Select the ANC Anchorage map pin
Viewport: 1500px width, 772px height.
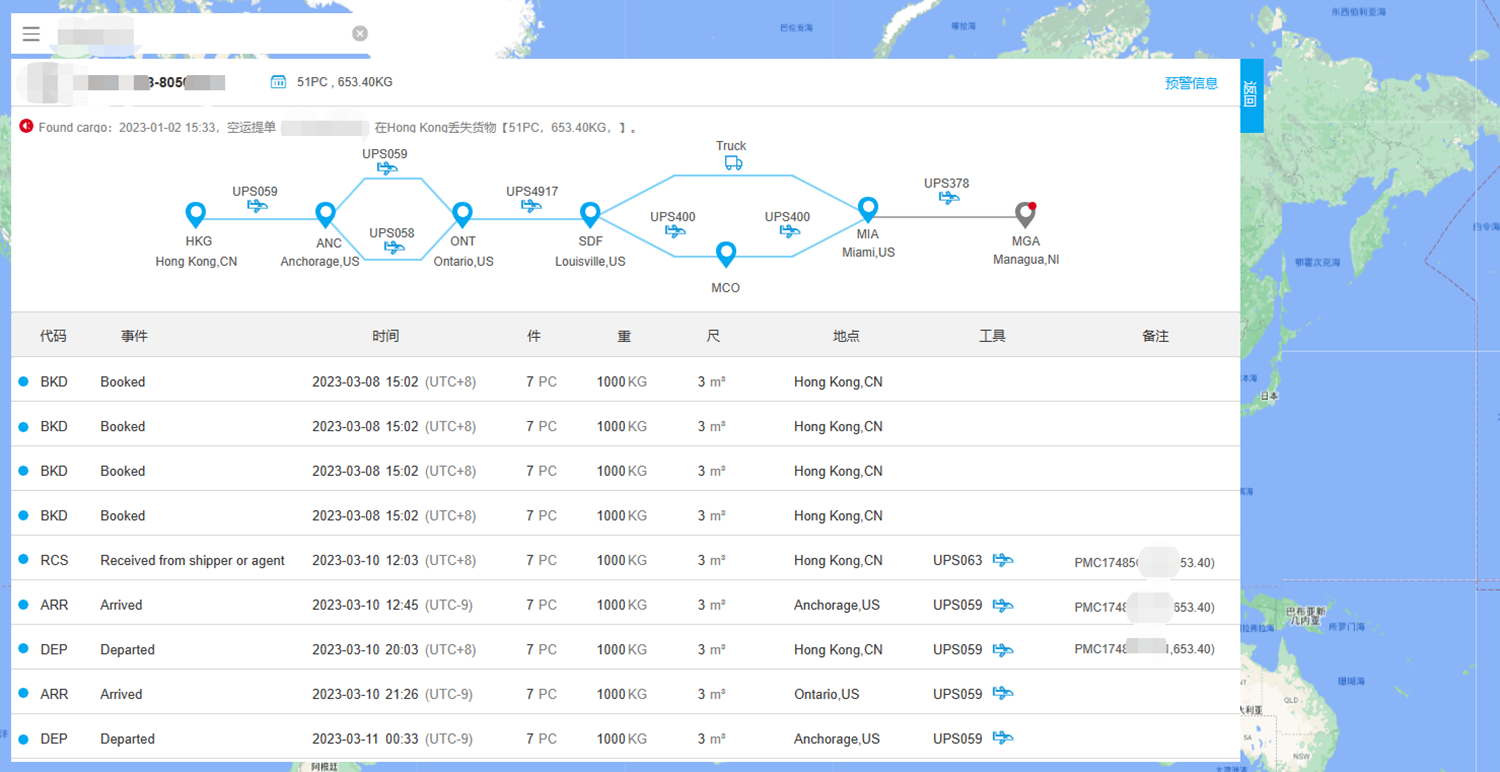[325, 214]
